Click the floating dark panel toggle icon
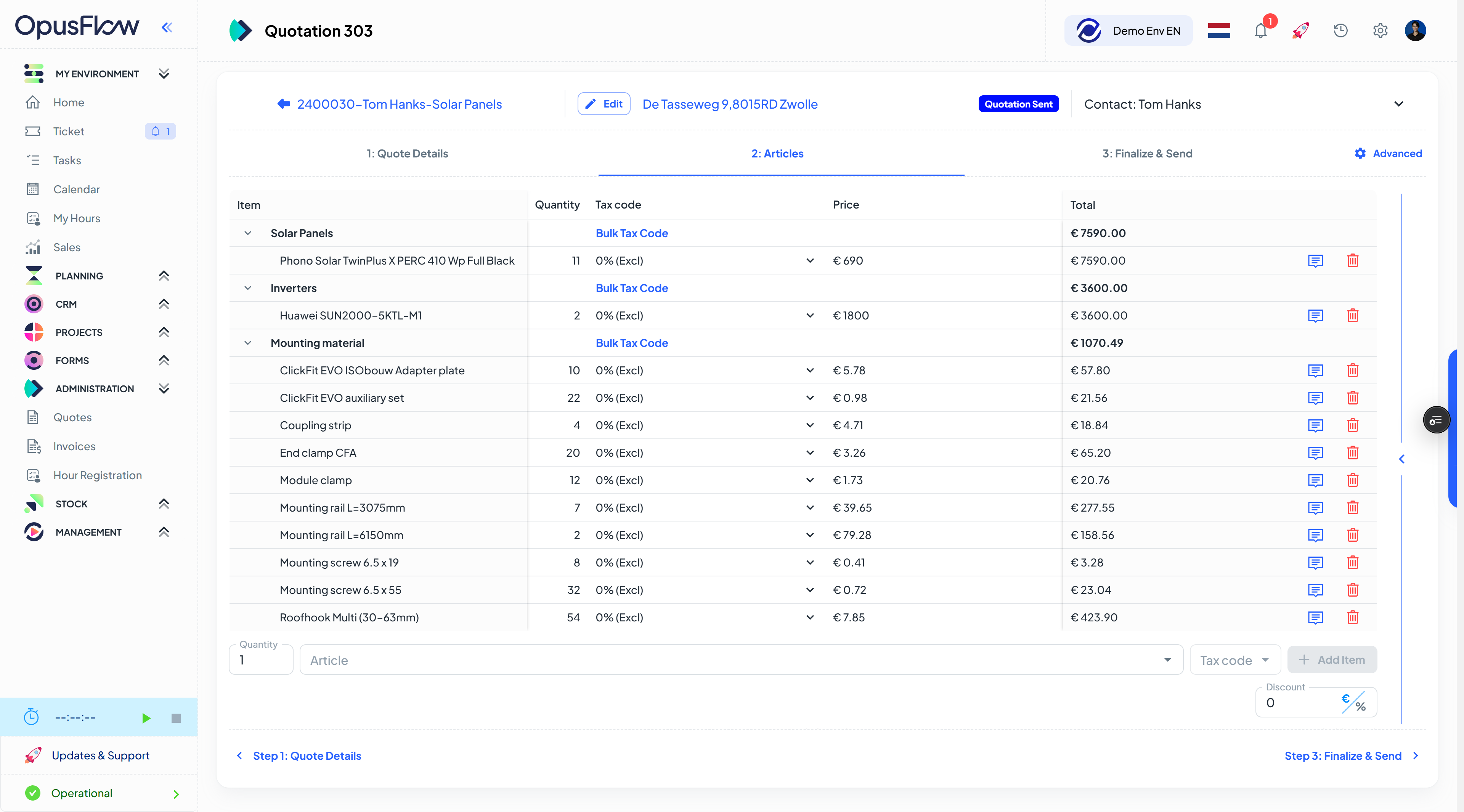 (x=1436, y=420)
